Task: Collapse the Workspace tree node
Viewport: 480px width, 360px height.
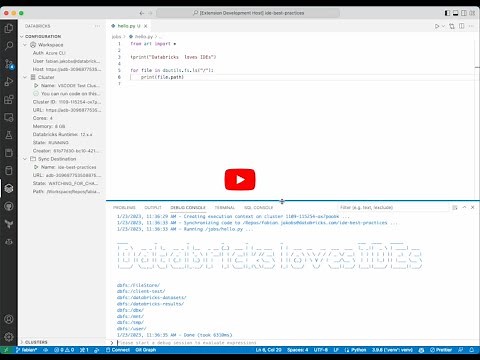Action: [25, 45]
